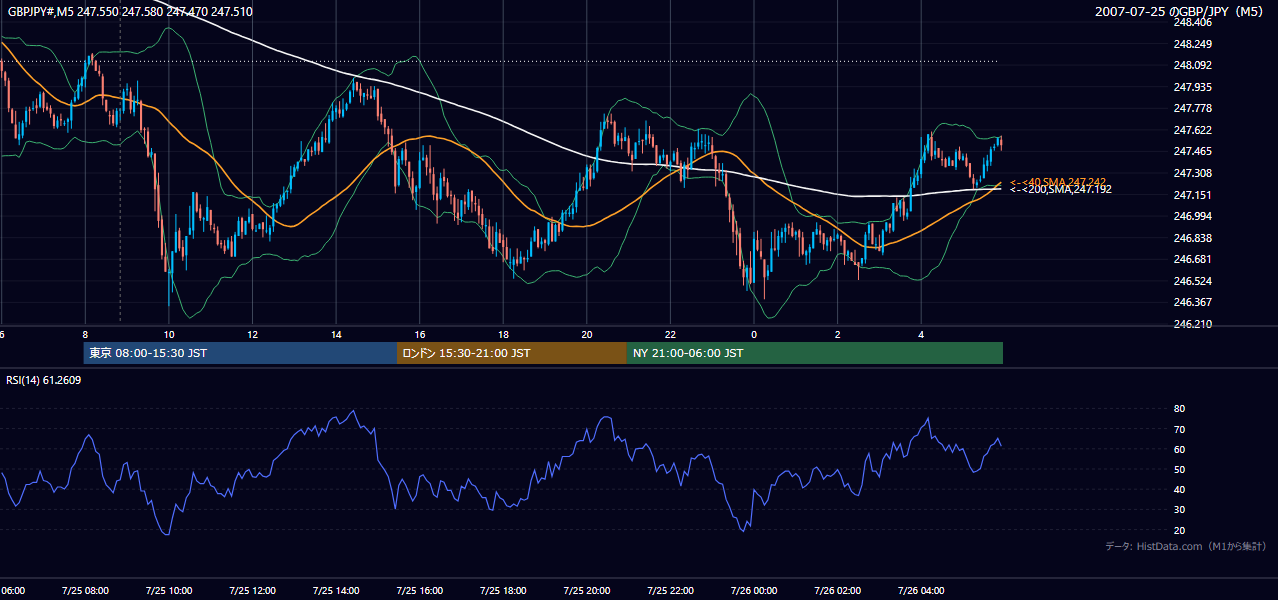The image size is (1278, 600).
Task: Click the HistData.com data source credit
Action: click(x=1186, y=546)
